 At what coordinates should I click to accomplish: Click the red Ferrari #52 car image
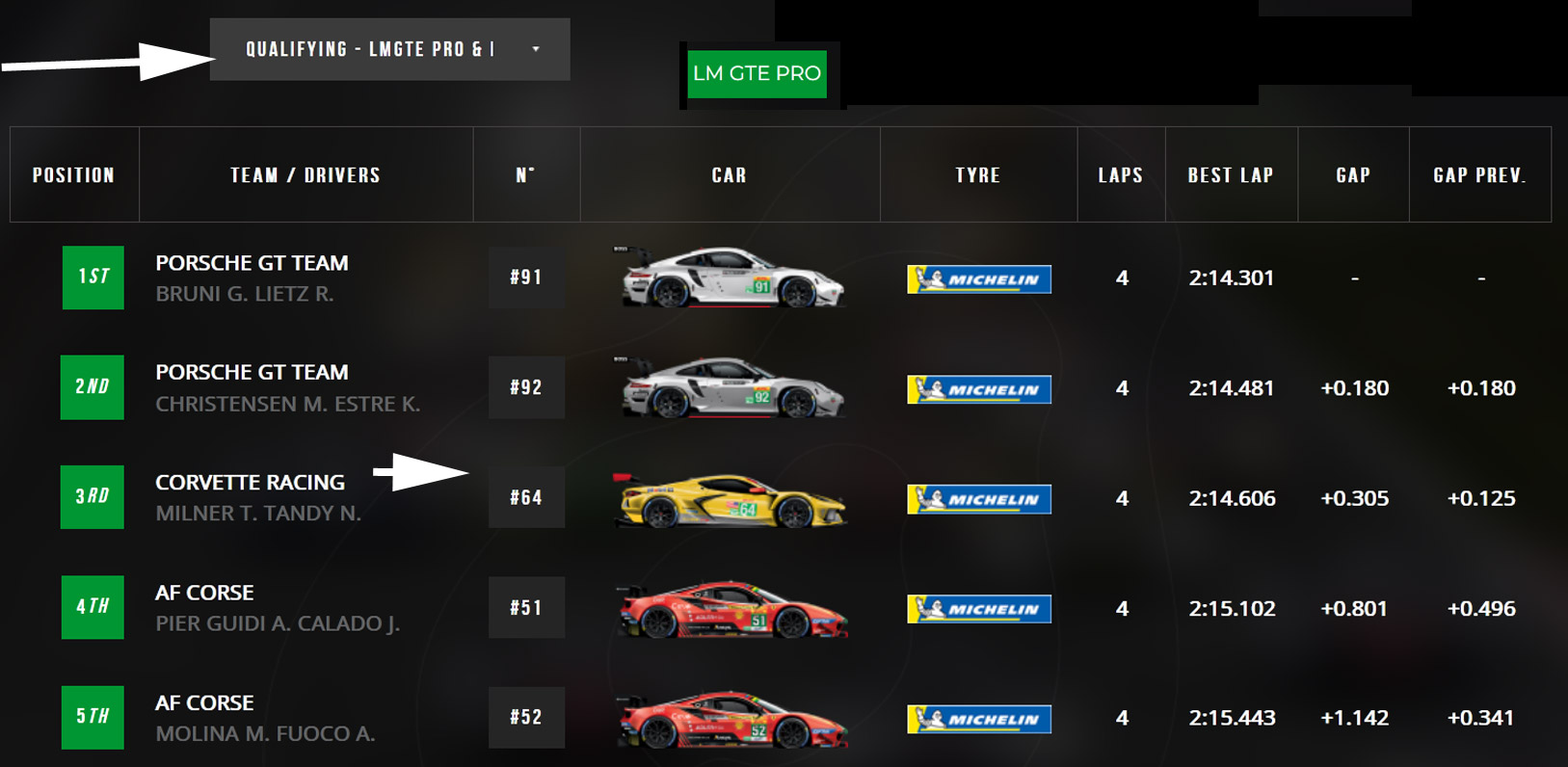(x=731, y=719)
